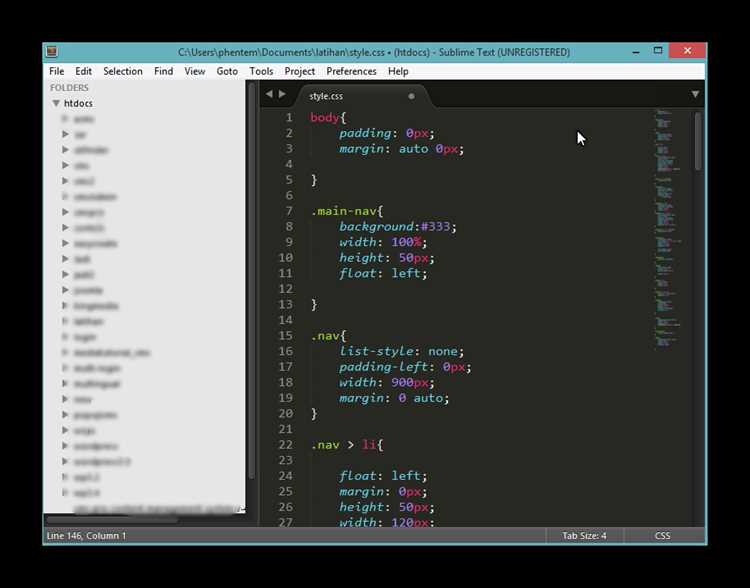
Task: Open the Find menu
Action: [x=164, y=71]
